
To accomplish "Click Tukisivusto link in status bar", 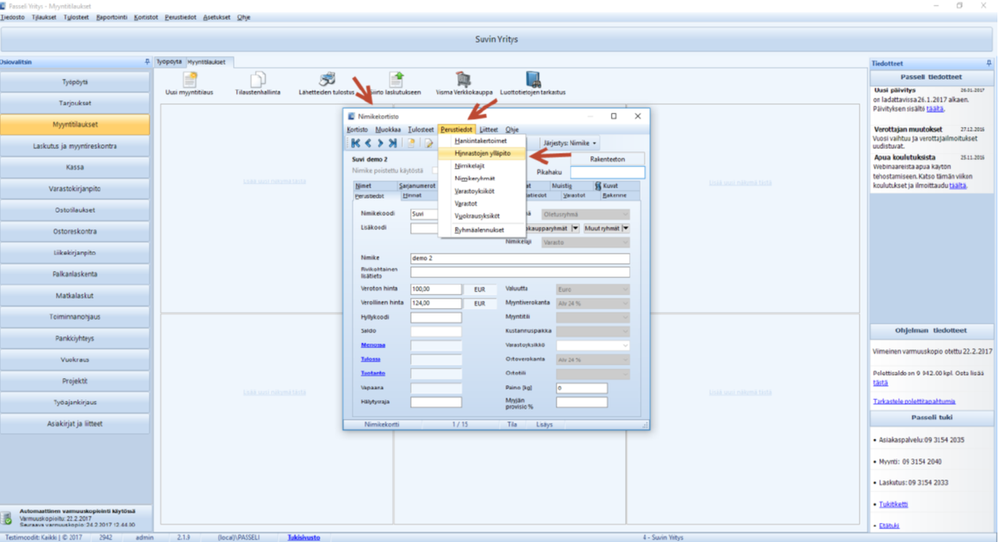I will coord(303,538).
